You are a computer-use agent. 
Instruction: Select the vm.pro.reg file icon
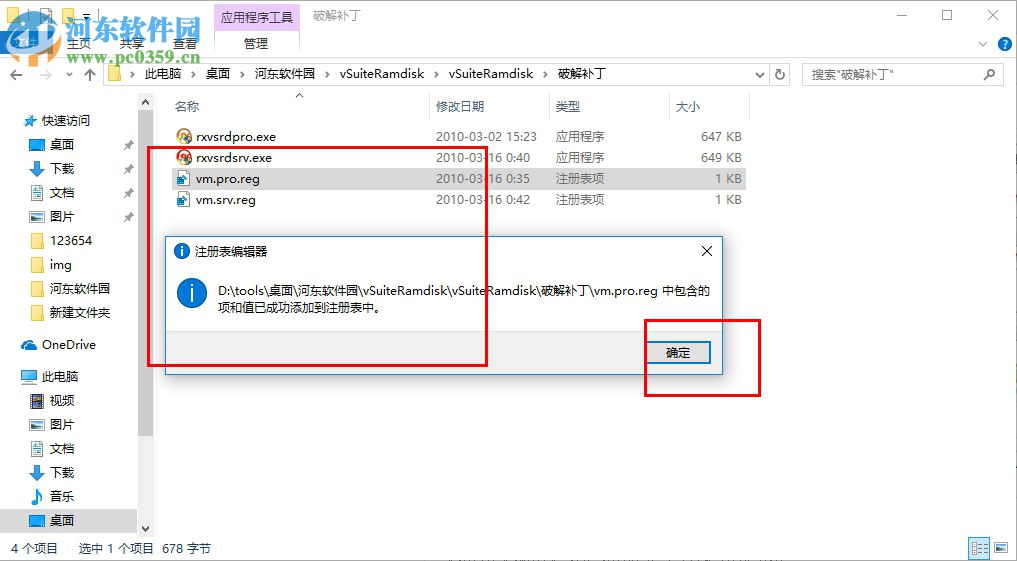[184, 178]
